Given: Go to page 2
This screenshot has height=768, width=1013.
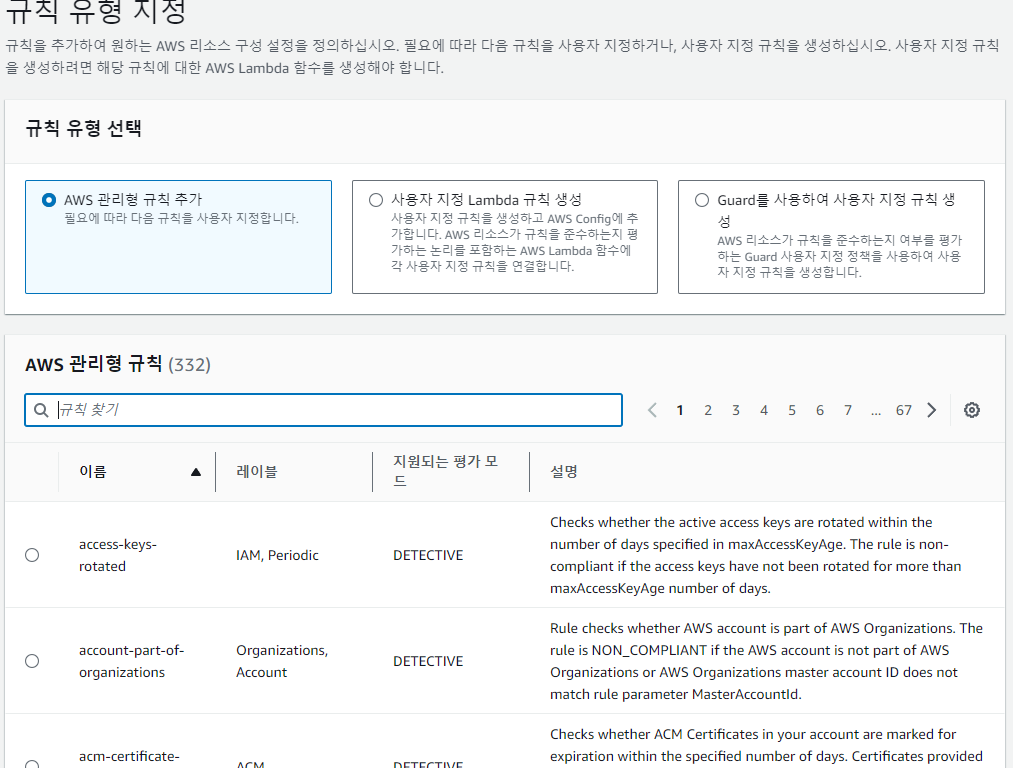Looking at the screenshot, I should click(x=708, y=410).
